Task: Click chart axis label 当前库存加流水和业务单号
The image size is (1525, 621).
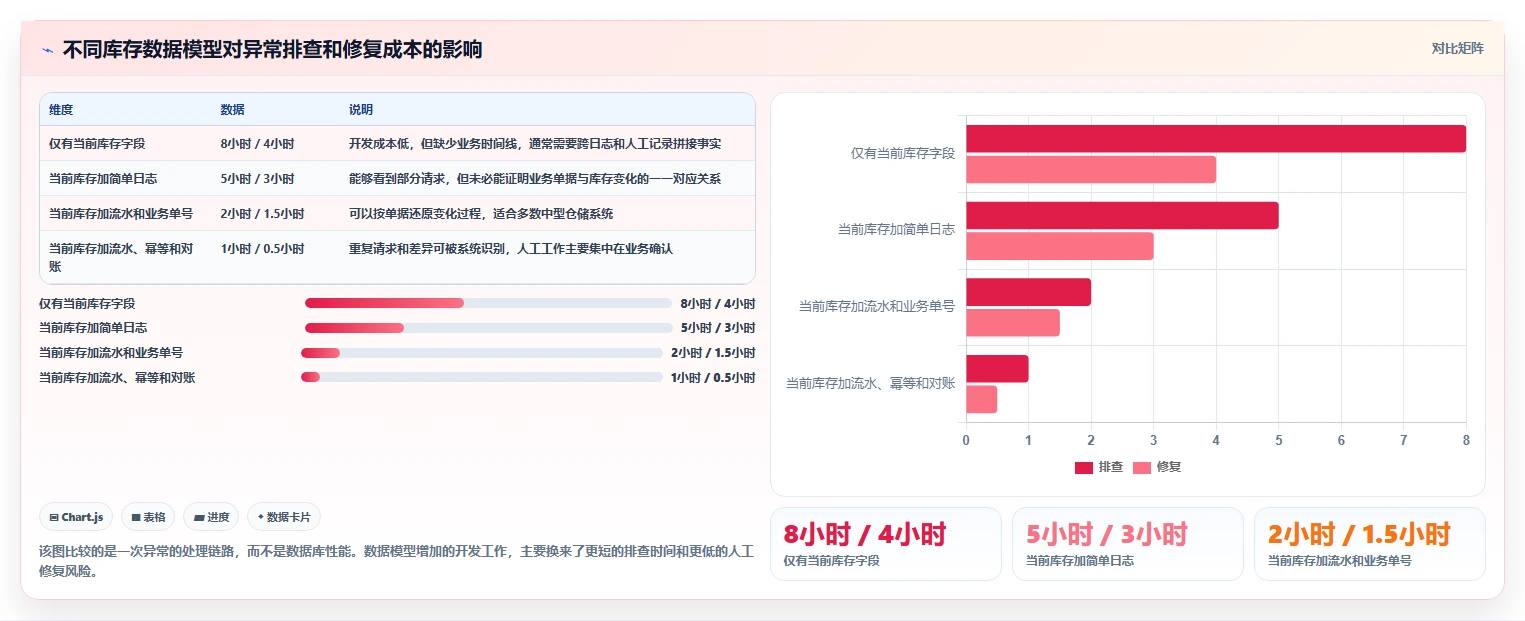Action: [x=877, y=307]
